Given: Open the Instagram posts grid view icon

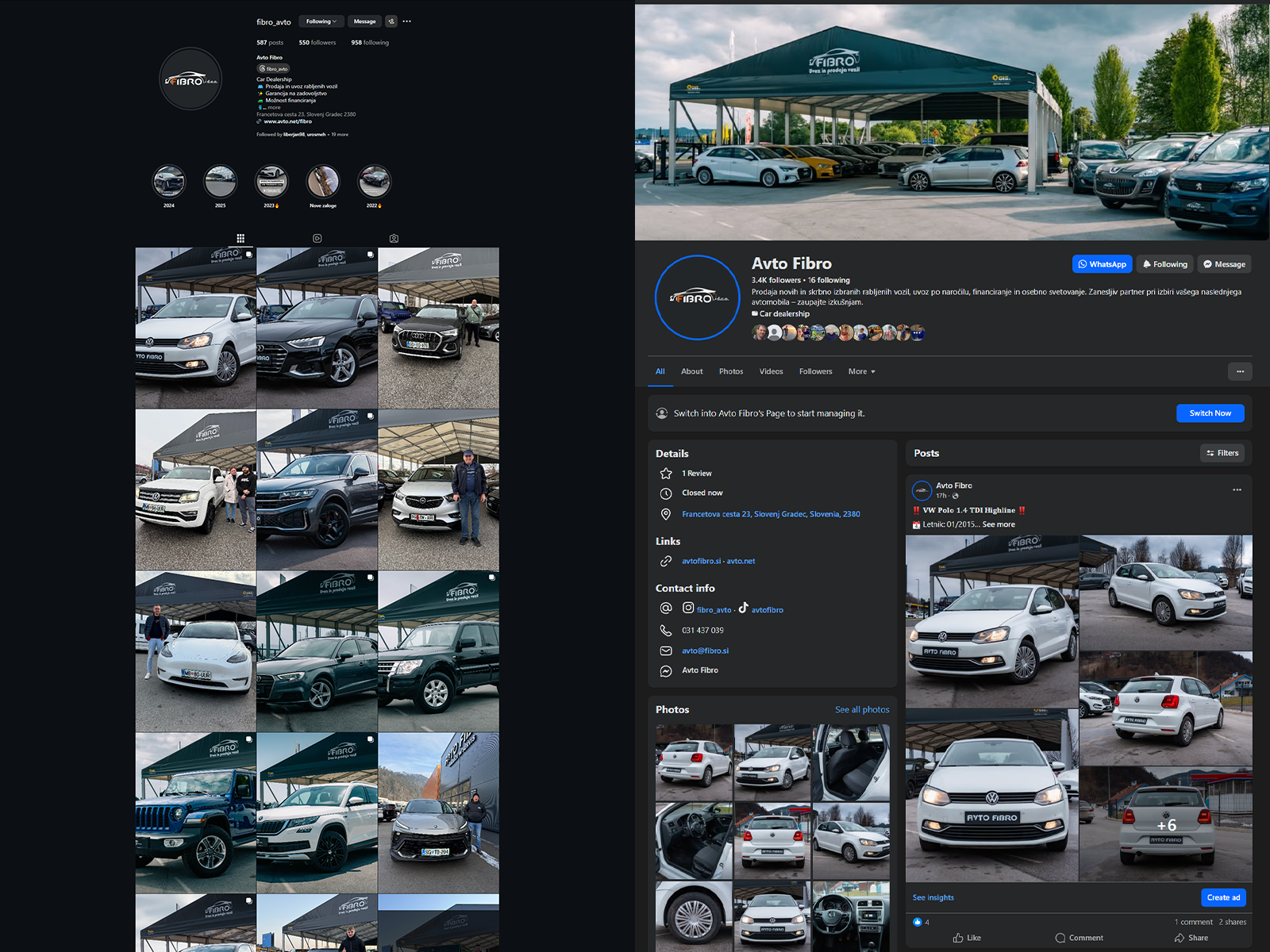Looking at the screenshot, I should click(x=241, y=237).
